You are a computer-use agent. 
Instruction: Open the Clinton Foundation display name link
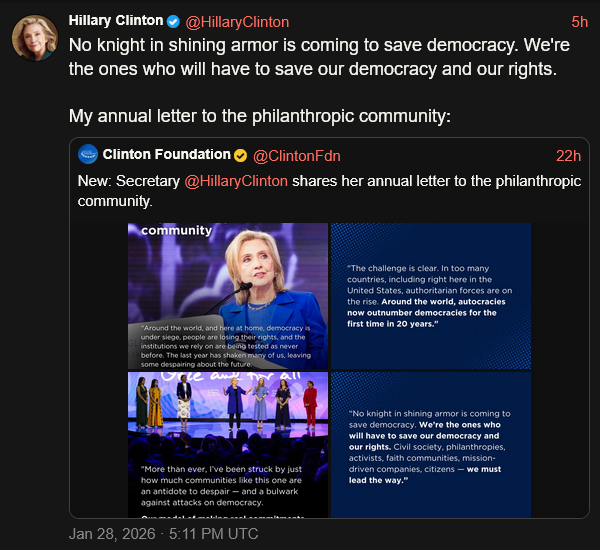tap(166, 155)
